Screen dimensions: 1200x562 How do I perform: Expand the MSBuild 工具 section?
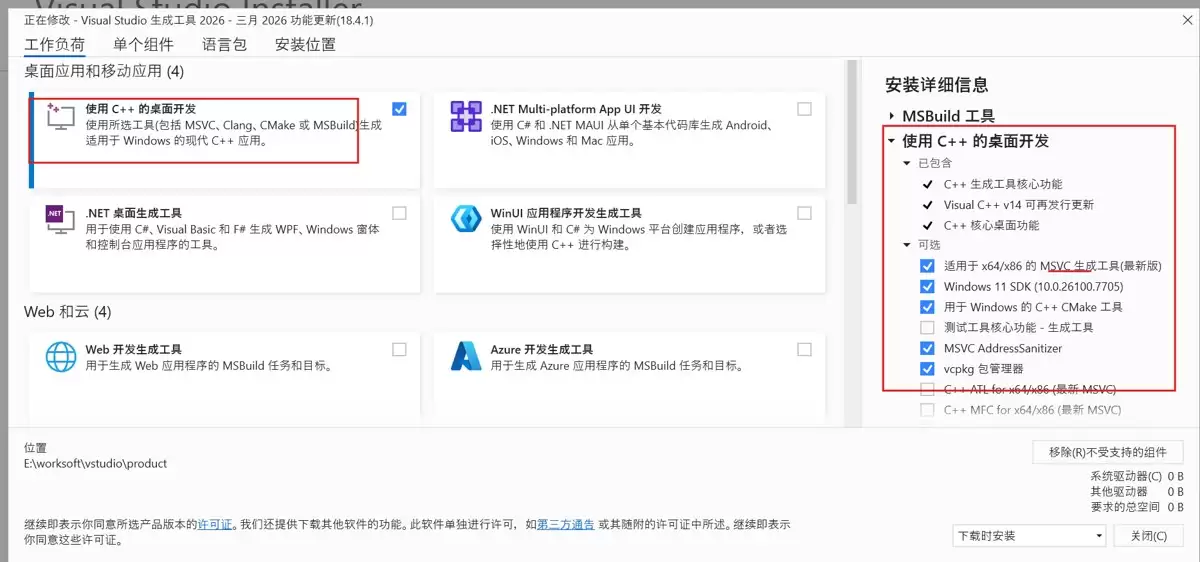click(x=892, y=116)
